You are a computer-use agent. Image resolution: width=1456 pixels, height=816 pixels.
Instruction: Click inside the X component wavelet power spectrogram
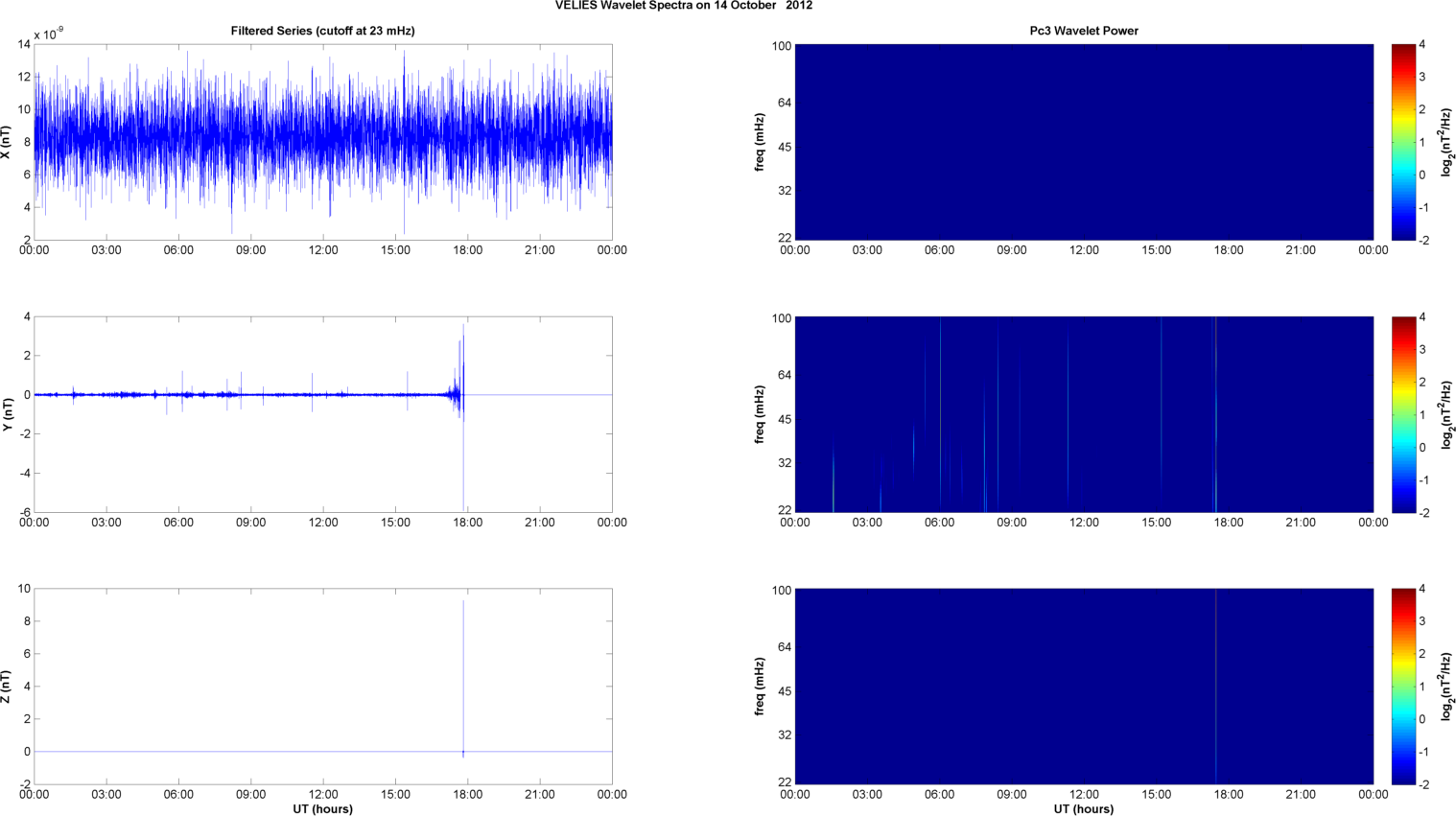(1084, 142)
